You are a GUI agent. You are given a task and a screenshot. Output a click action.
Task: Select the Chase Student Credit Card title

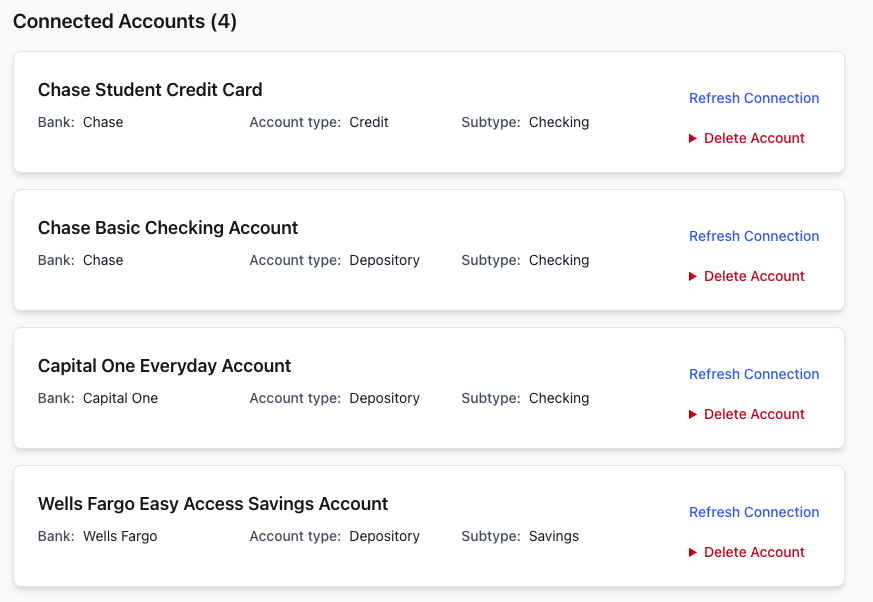tap(150, 90)
